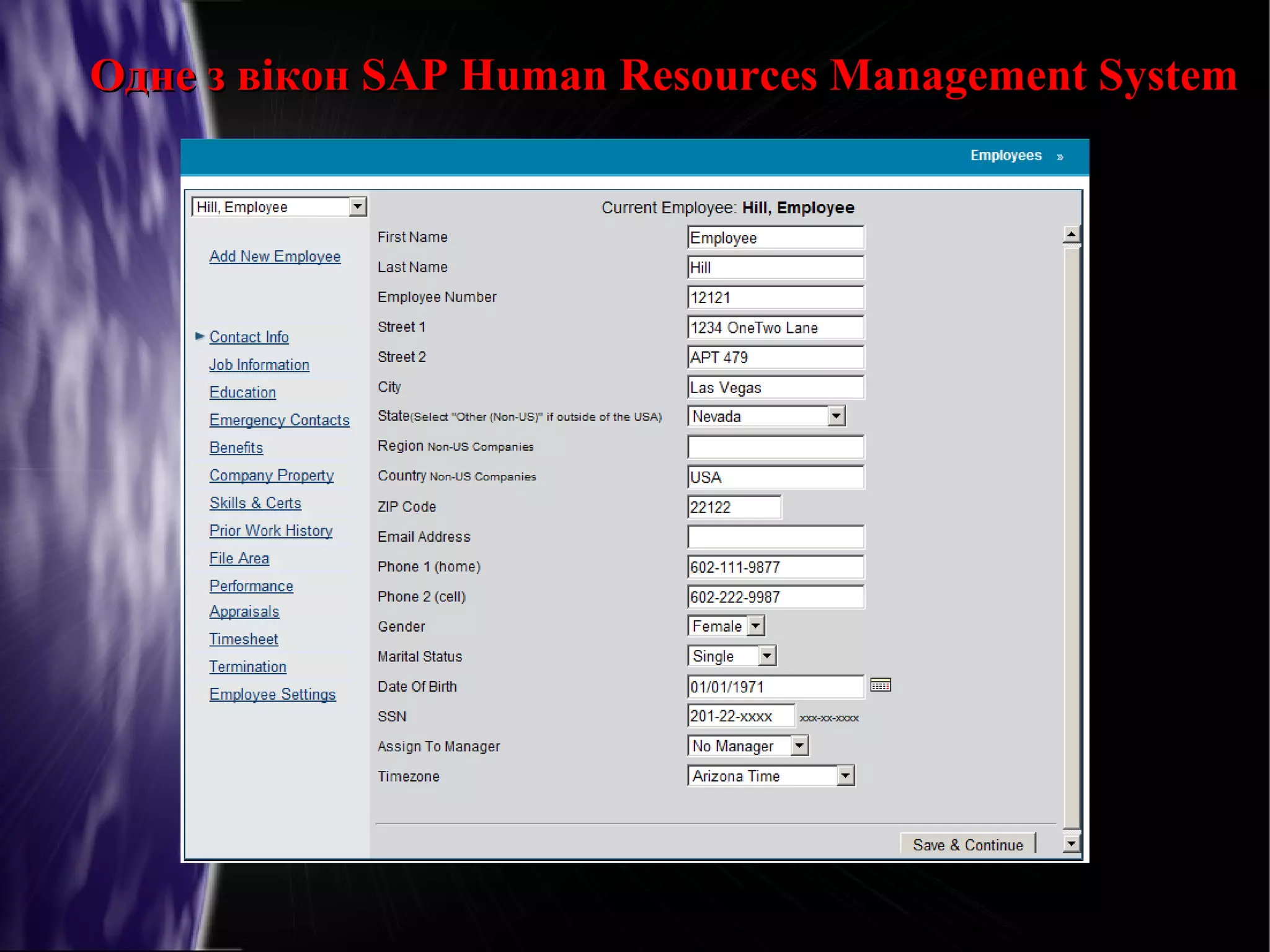Open the Date Of Birth calendar picker
The height and width of the screenshot is (952, 1270).
880,685
